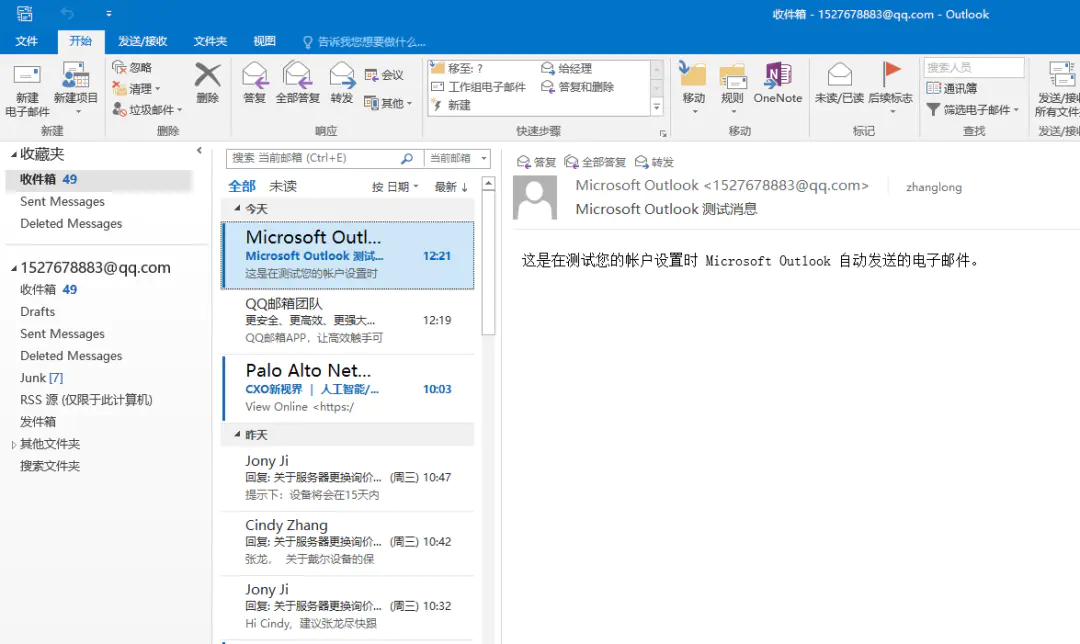Viewport: 1080px width, 644px height.
Task: Reply all using the ribbon 全部答复 icon
Action: [x=298, y=83]
